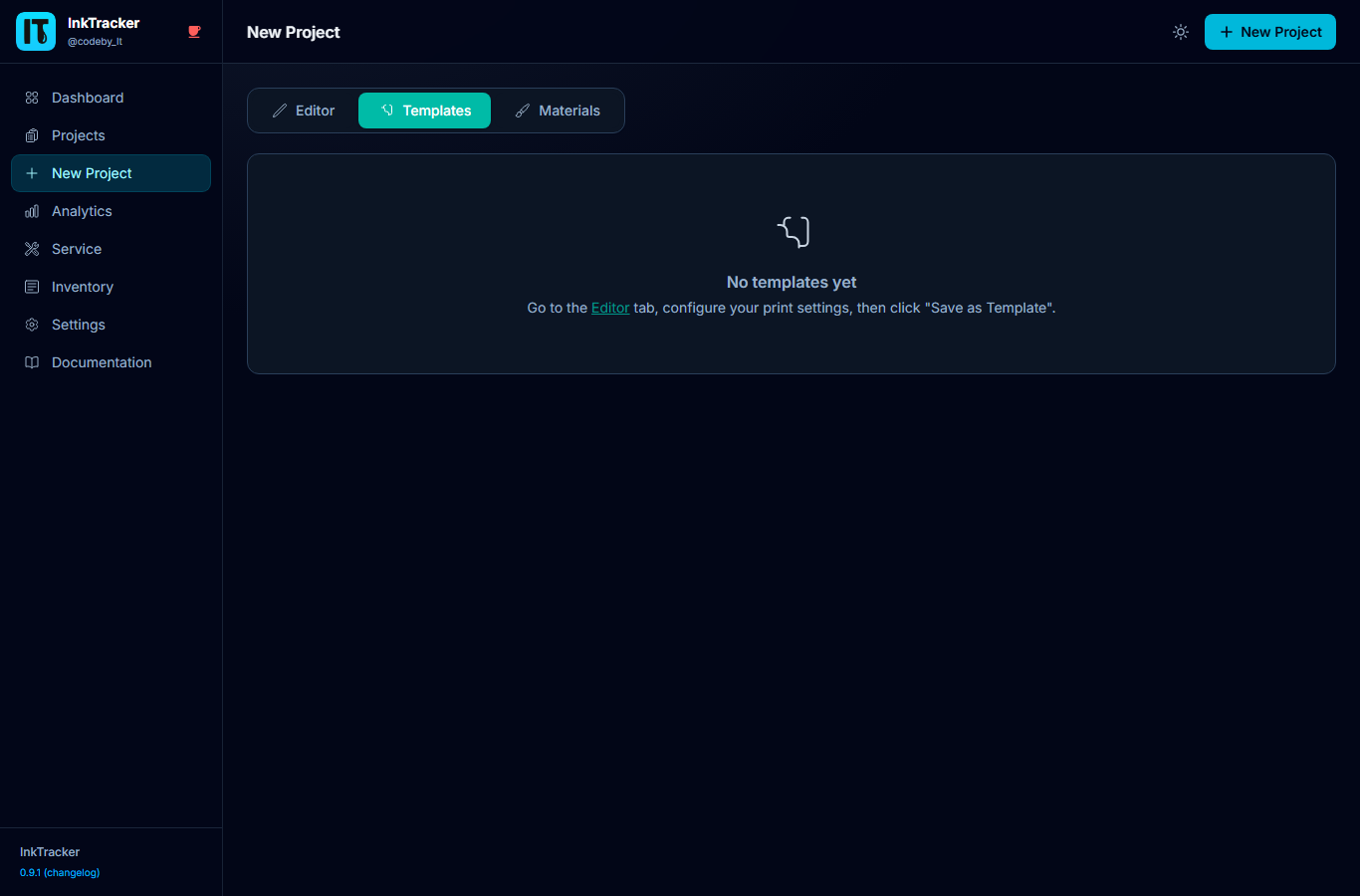Open the 0.9.1 changelog link
The height and width of the screenshot is (896, 1360).
pyautogui.click(x=60, y=872)
